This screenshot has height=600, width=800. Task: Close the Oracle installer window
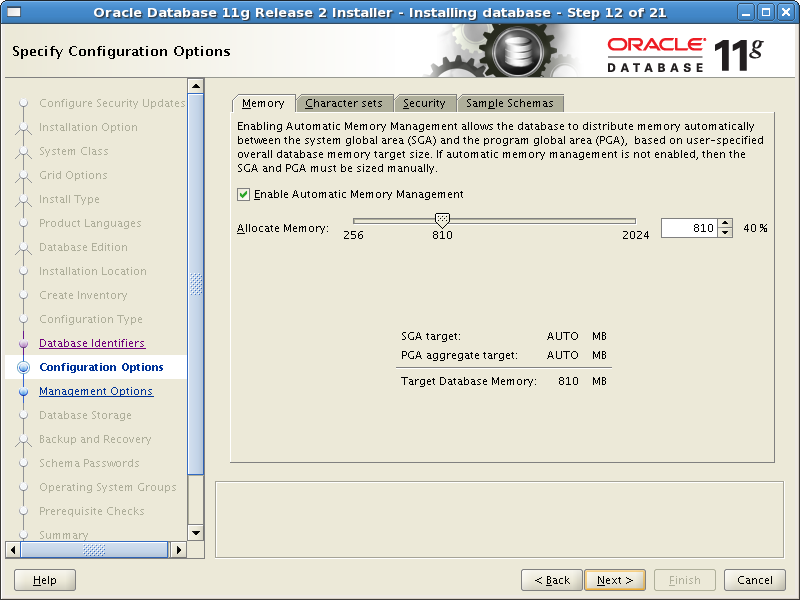pos(786,12)
